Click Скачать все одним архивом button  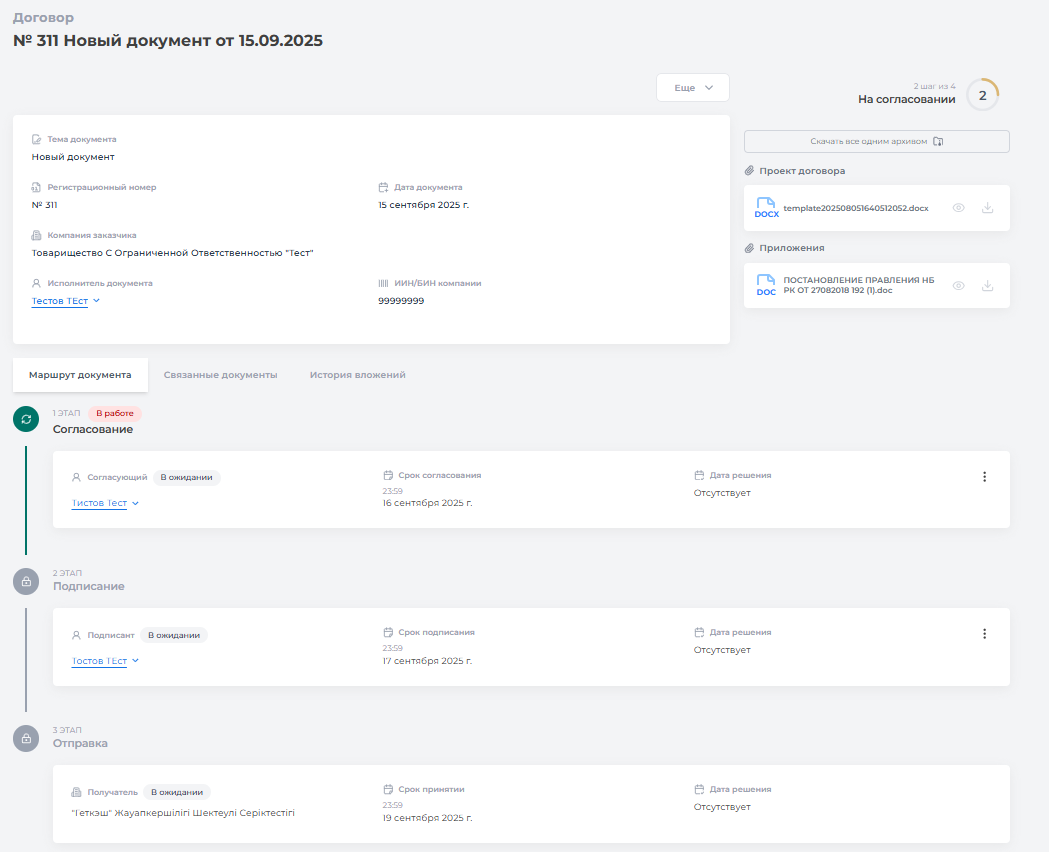point(876,142)
